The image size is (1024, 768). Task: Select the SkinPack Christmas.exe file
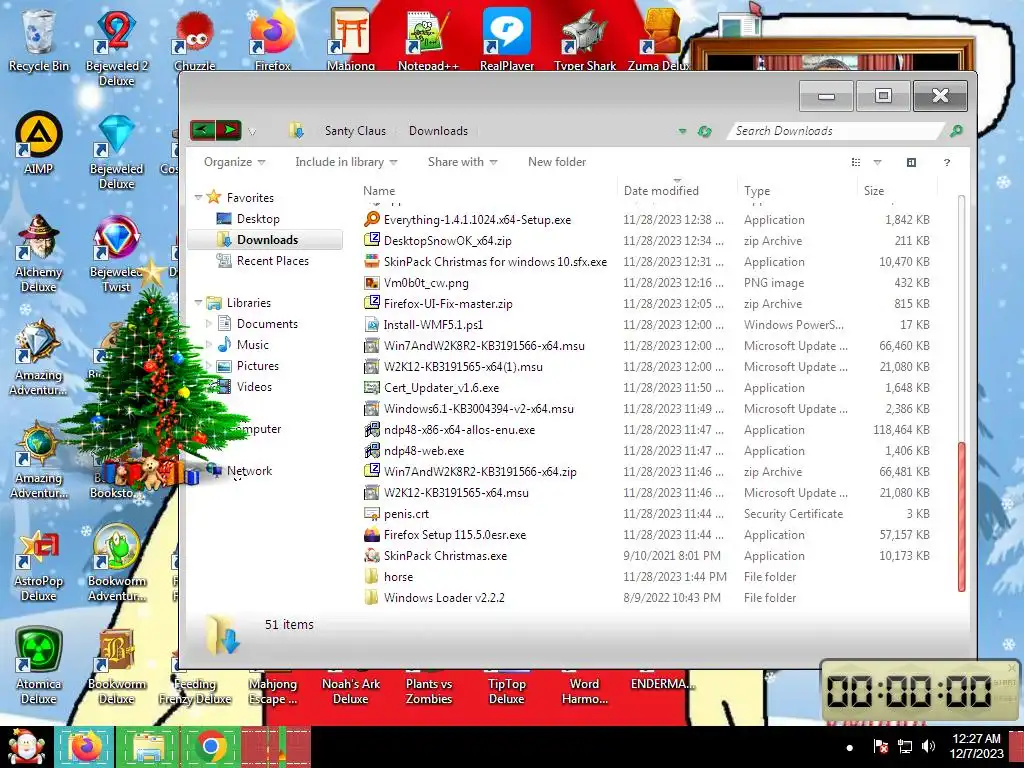click(x=445, y=556)
